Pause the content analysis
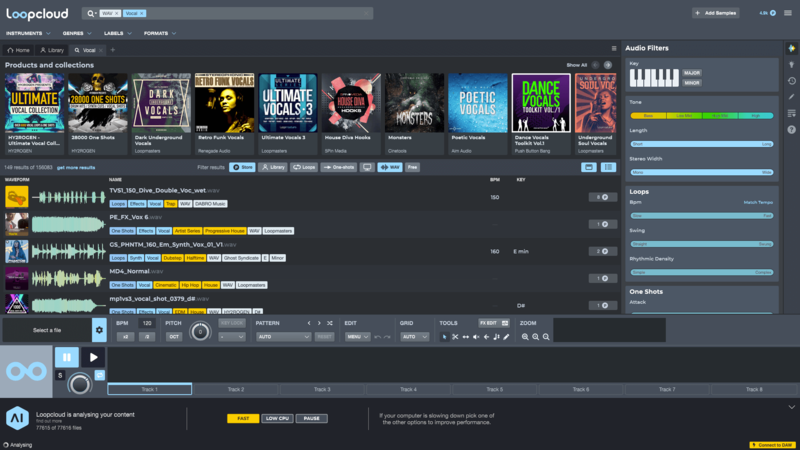Image resolution: width=800 pixels, height=450 pixels. point(312,418)
